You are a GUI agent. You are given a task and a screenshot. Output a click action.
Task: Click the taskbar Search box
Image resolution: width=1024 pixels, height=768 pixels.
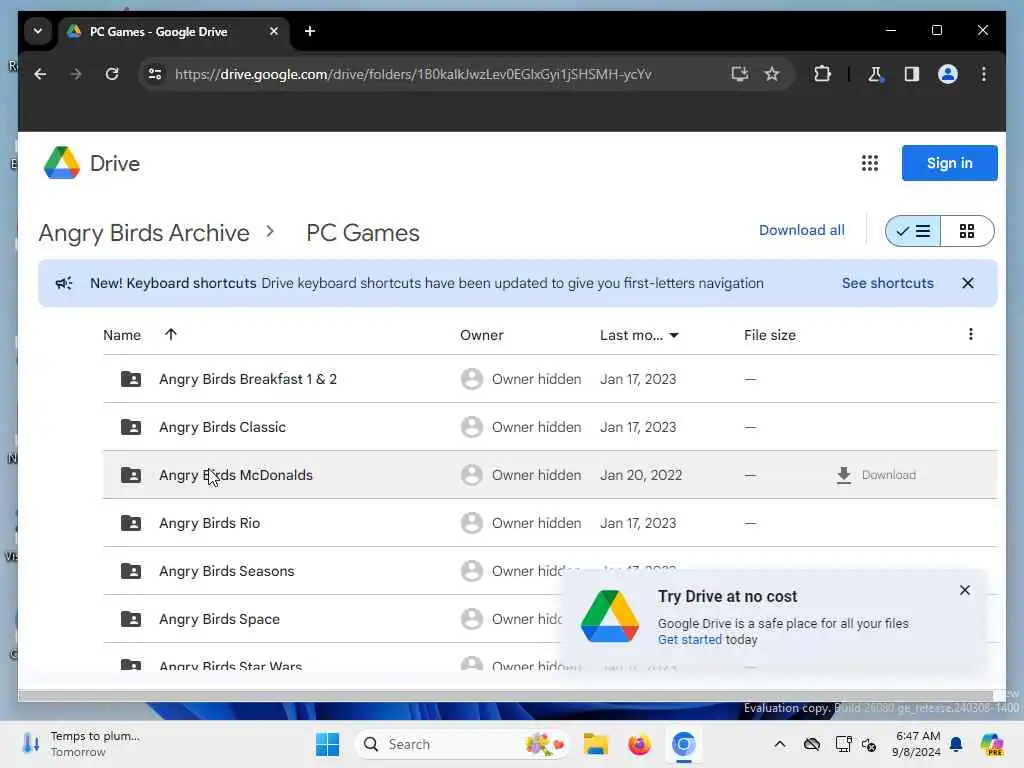tap(460, 744)
